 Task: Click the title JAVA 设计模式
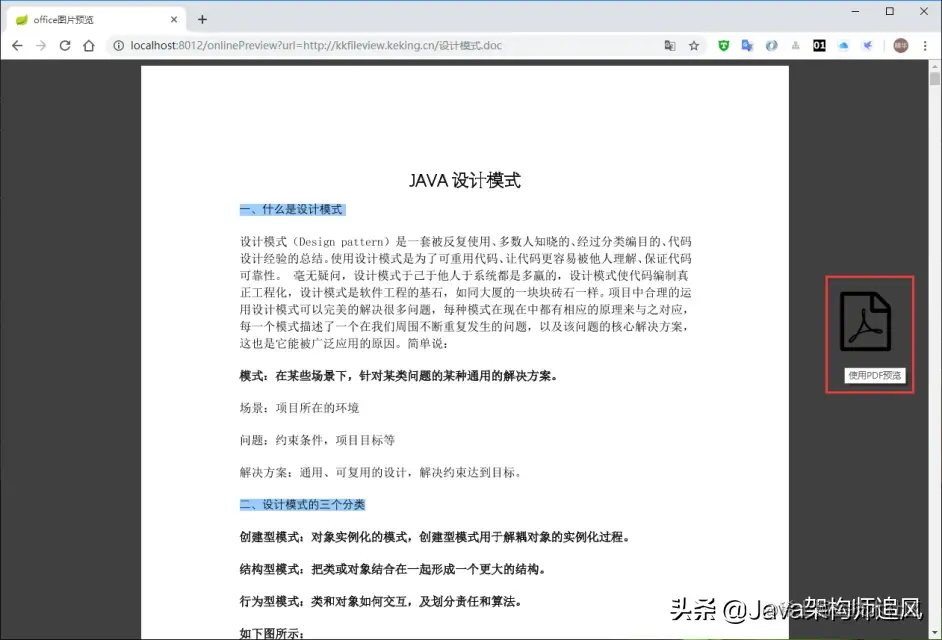[464, 180]
